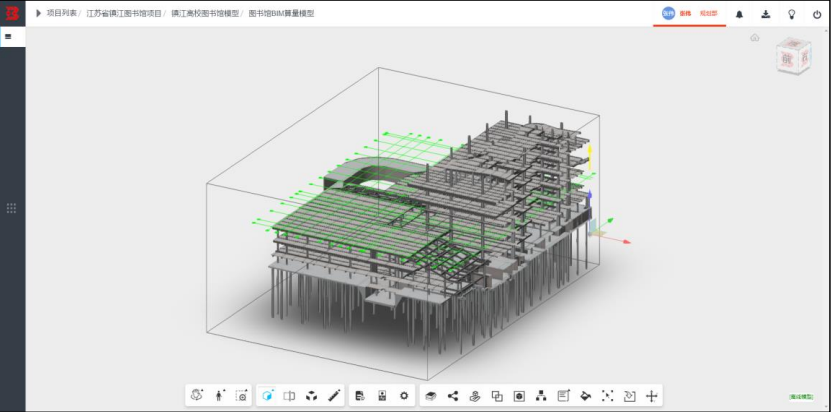Click the split-view compare tool icon
Viewport: 831px width, 412px height.
(289, 396)
